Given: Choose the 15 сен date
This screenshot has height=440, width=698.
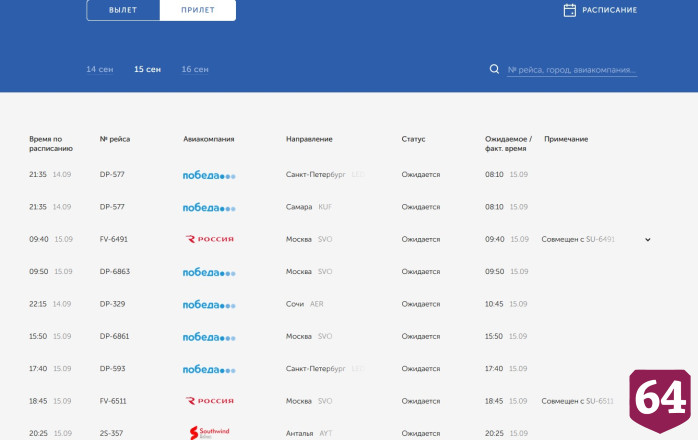Looking at the screenshot, I should point(147,69).
